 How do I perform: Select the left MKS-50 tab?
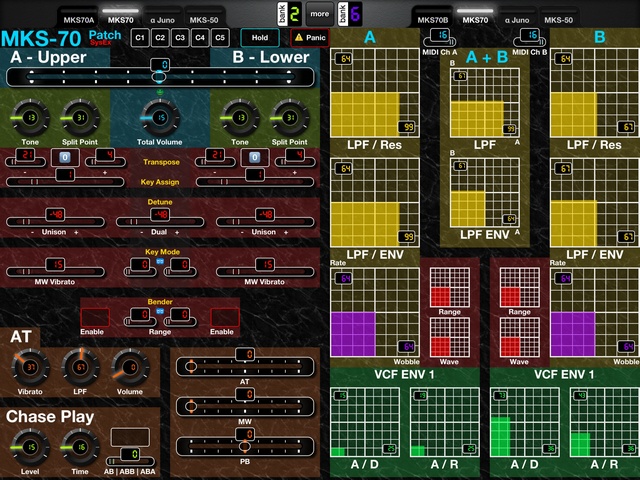pos(204,20)
